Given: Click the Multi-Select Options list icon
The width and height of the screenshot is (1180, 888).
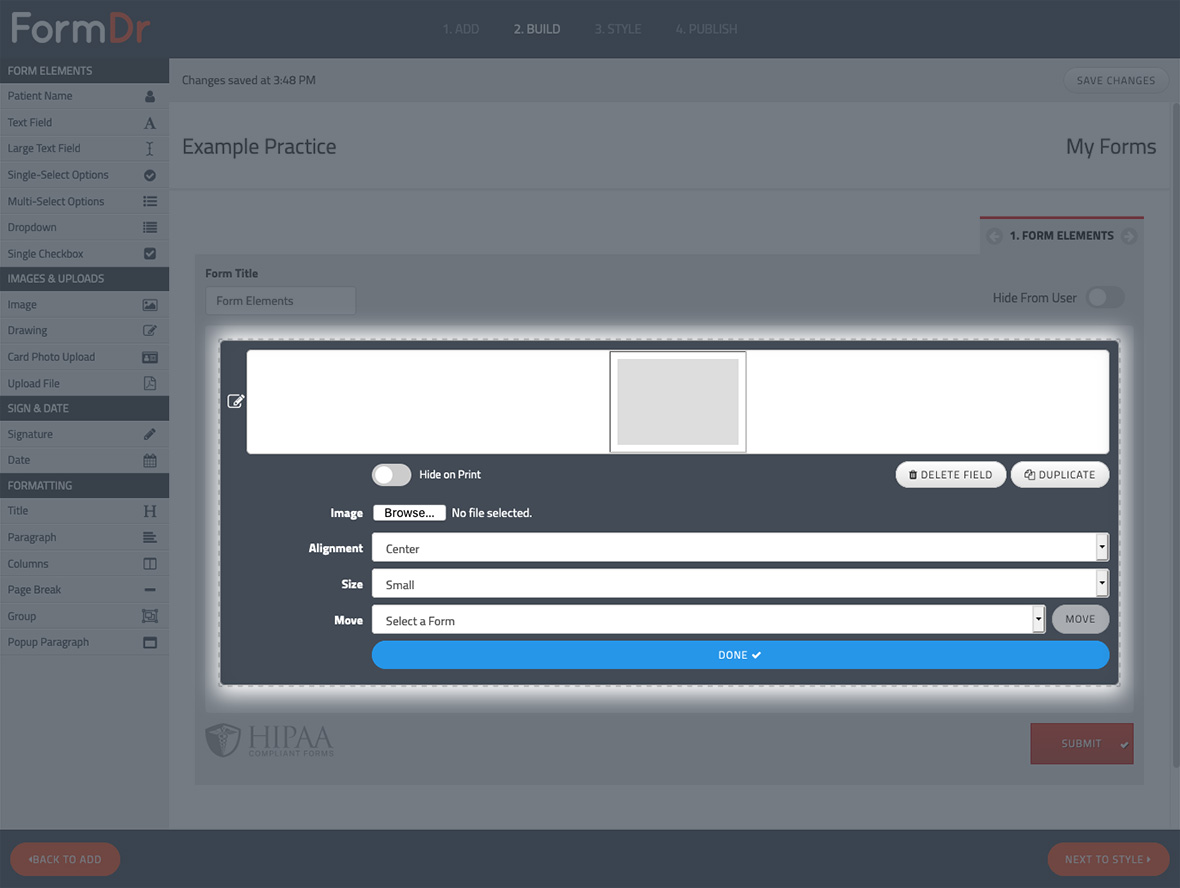Looking at the screenshot, I should pyautogui.click(x=150, y=202).
